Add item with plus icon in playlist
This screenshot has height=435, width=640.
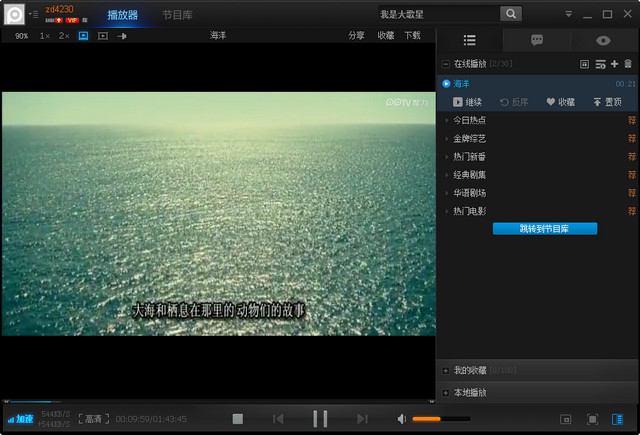coord(614,64)
